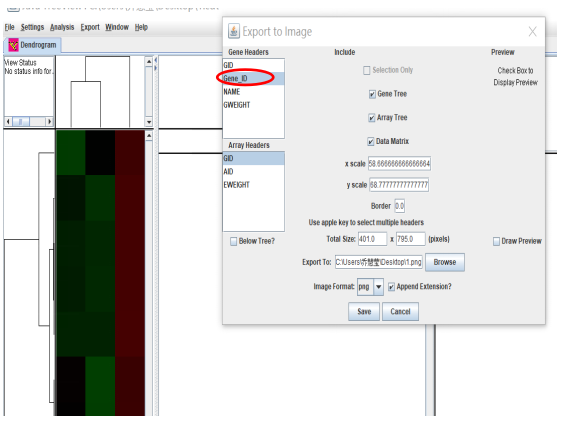The image size is (563, 422).
Task: Enable the Draw Preview checkbox
Action: click(496, 241)
